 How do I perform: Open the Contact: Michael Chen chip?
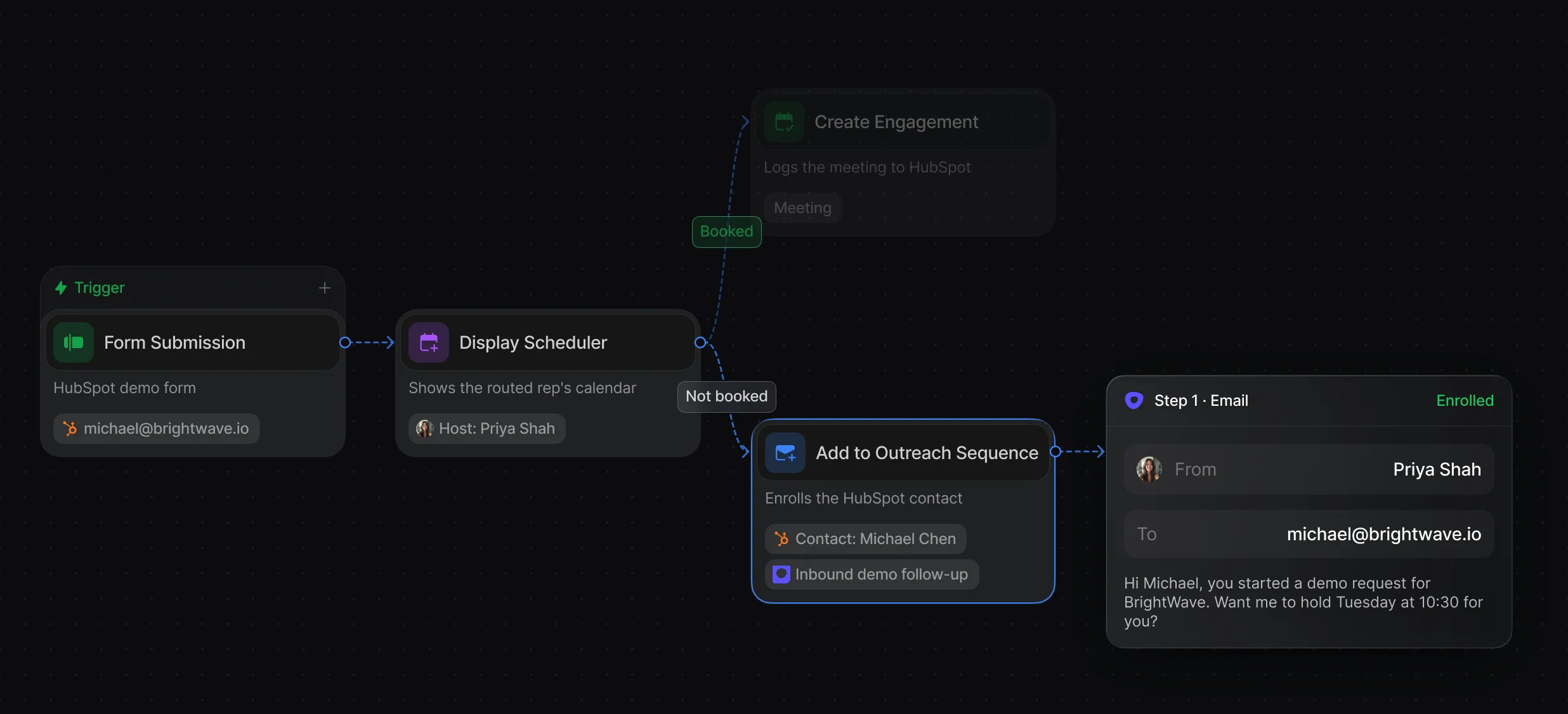point(866,539)
